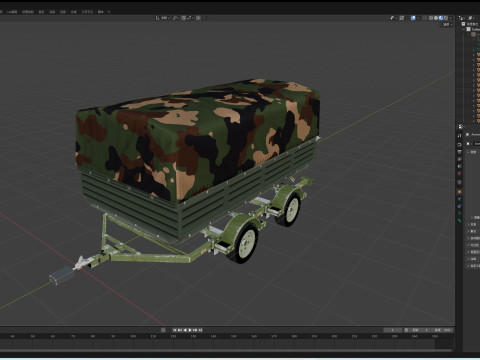This screenshot has width=480, height=360.
Task: Switch to solid viewport shading
Action: pos(436,18)
